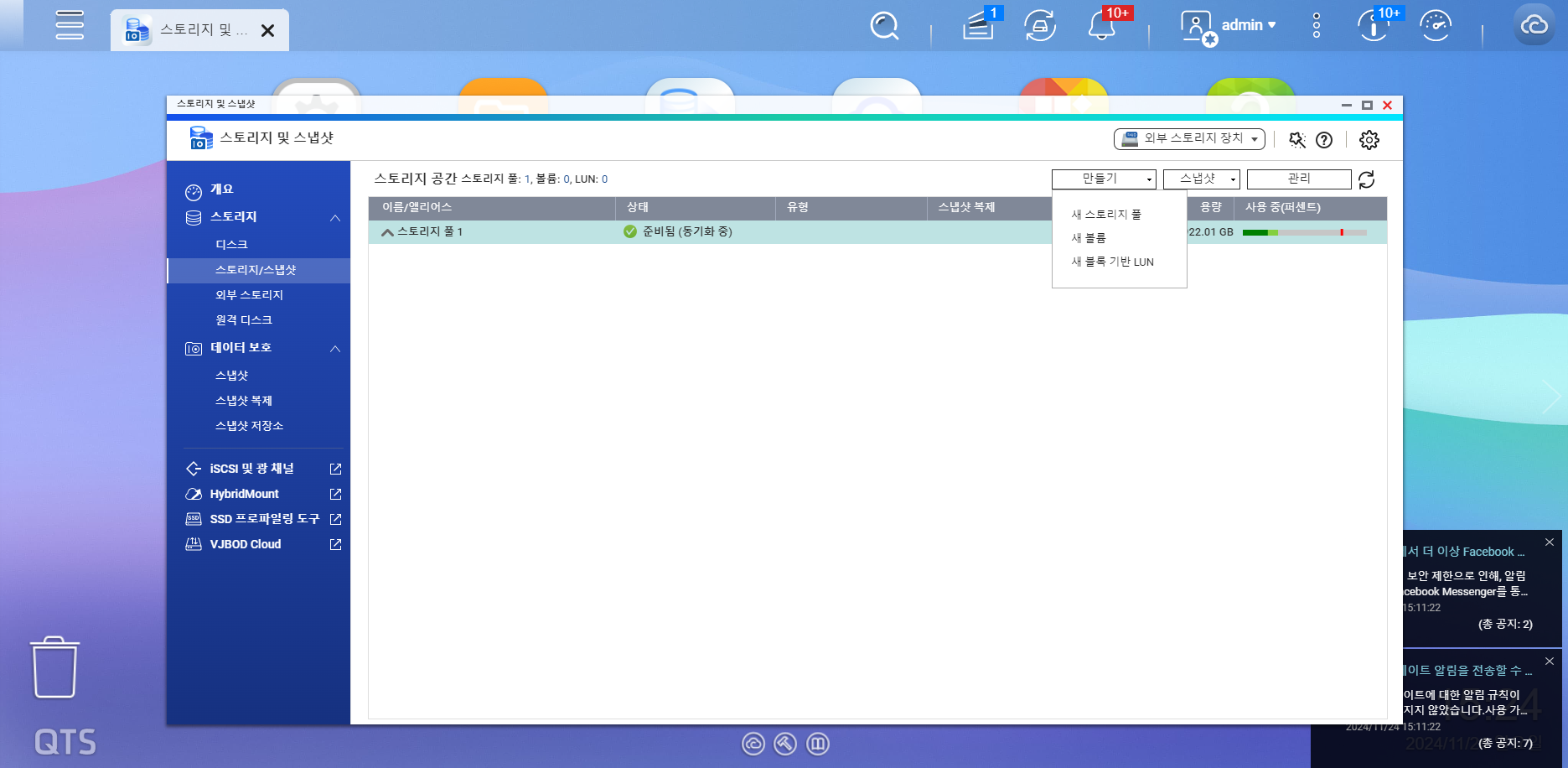
Task: Choose 새 볼륨 from menu
Action: tap(1089, 238)
